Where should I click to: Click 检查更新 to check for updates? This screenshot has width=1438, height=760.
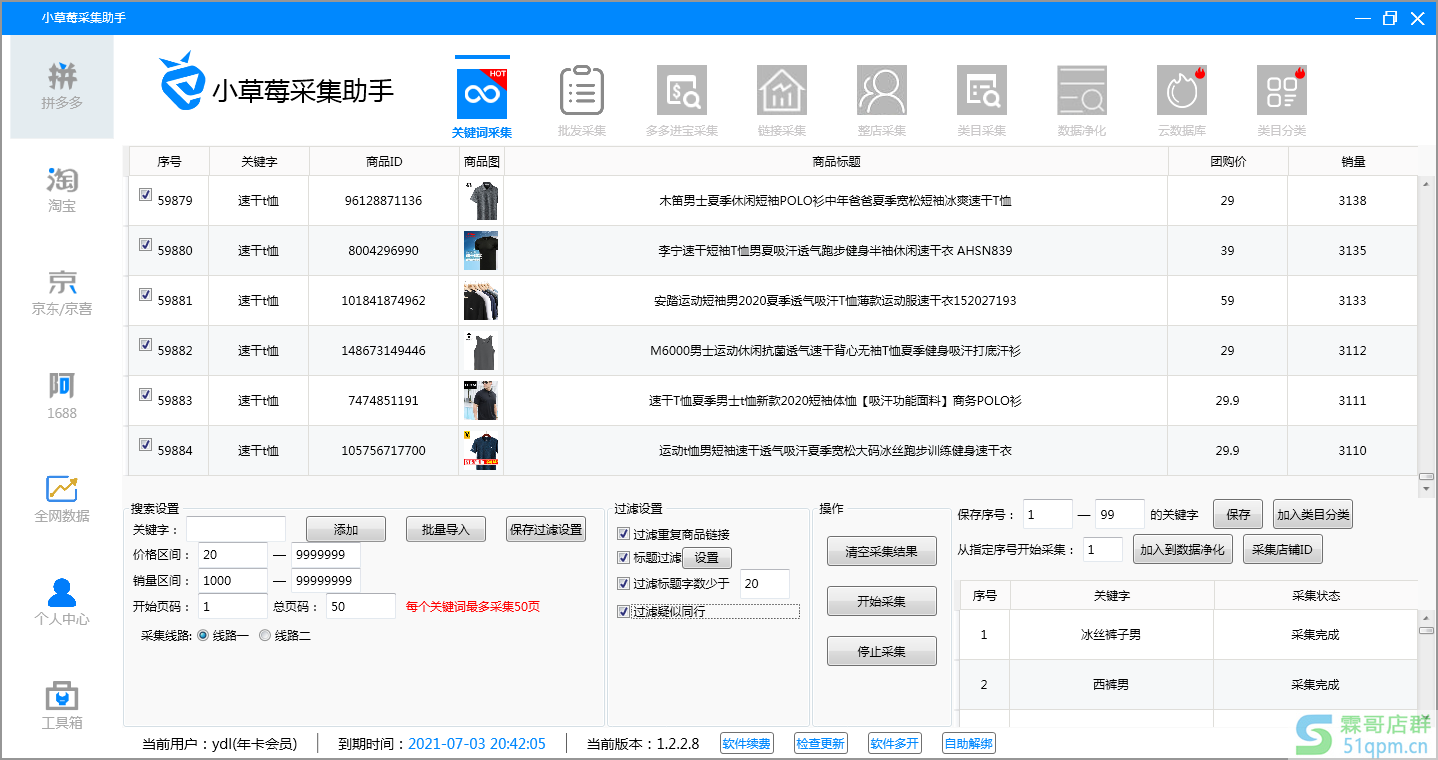pos(821,743)
